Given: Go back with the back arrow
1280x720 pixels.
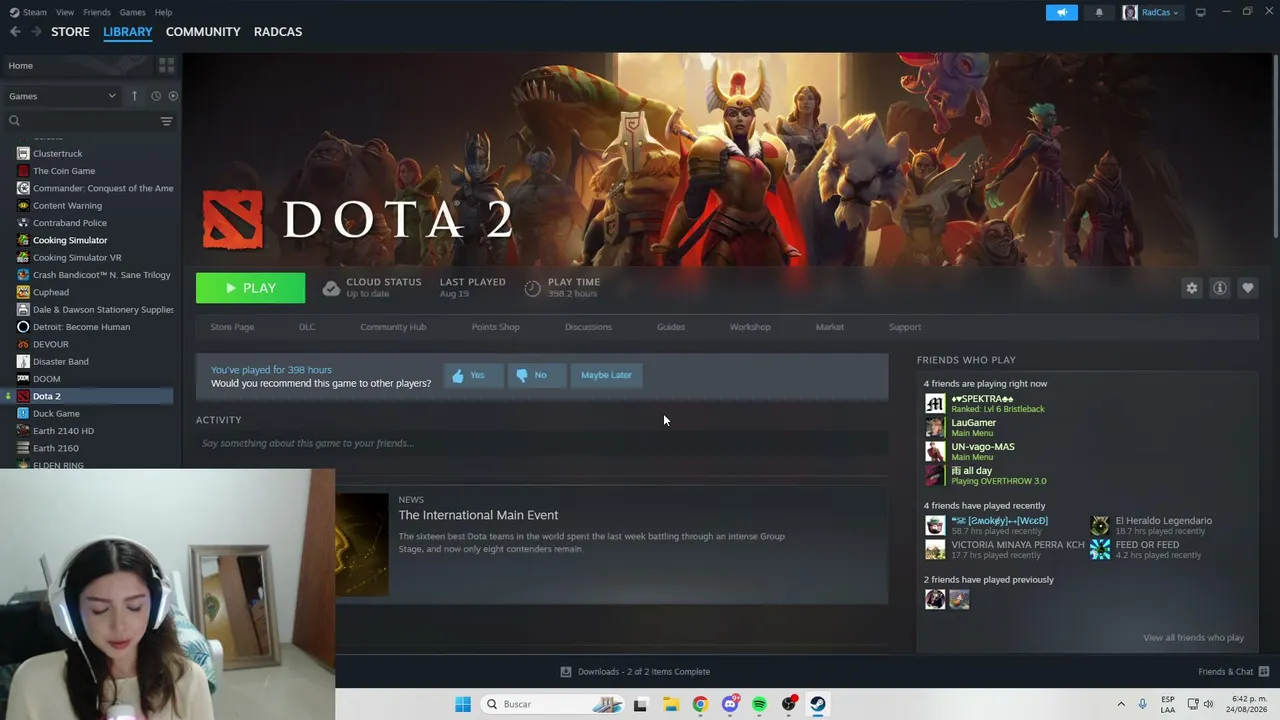Looking at the screenshot, I should 15,32.
